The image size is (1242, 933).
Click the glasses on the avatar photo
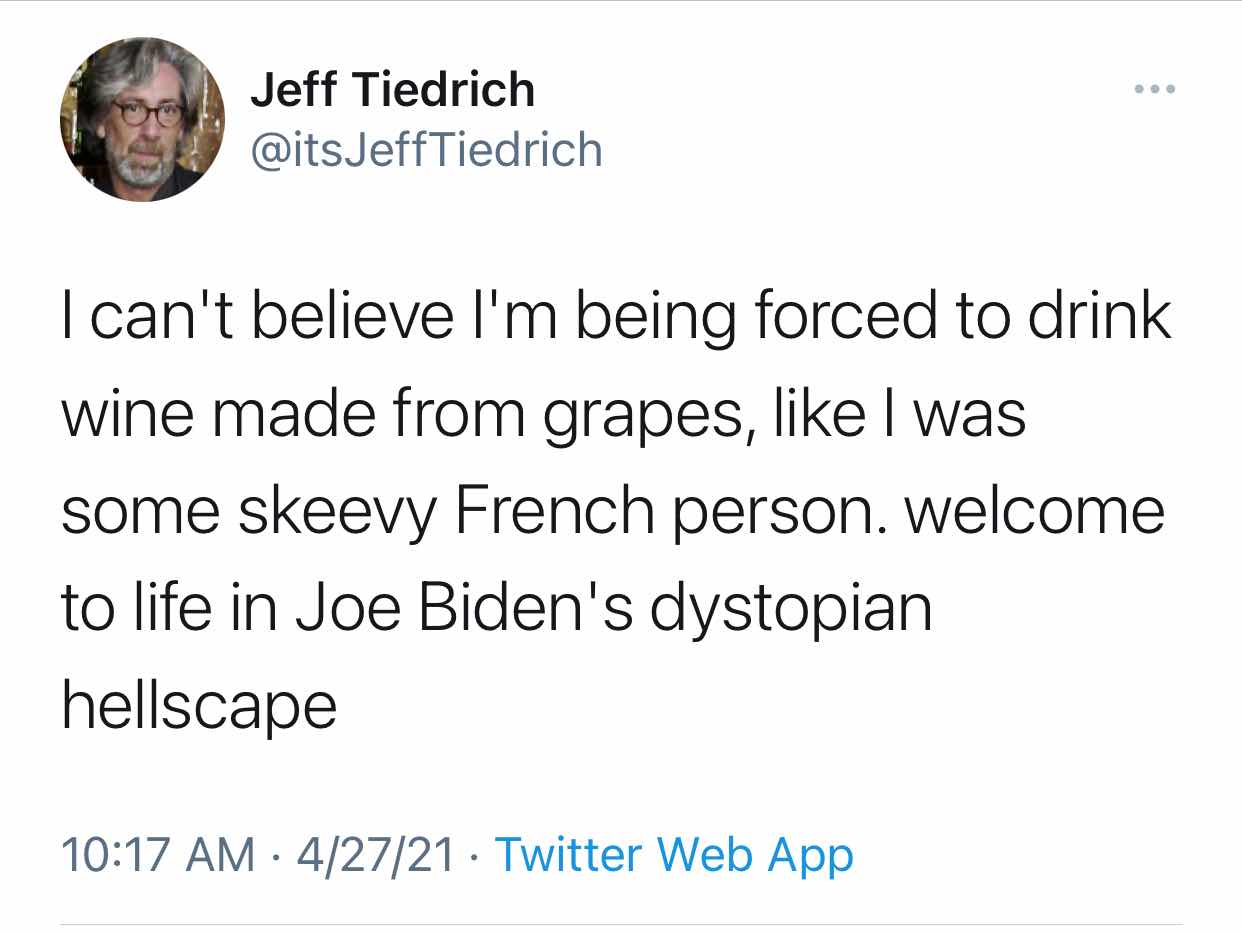click(149, 113)
